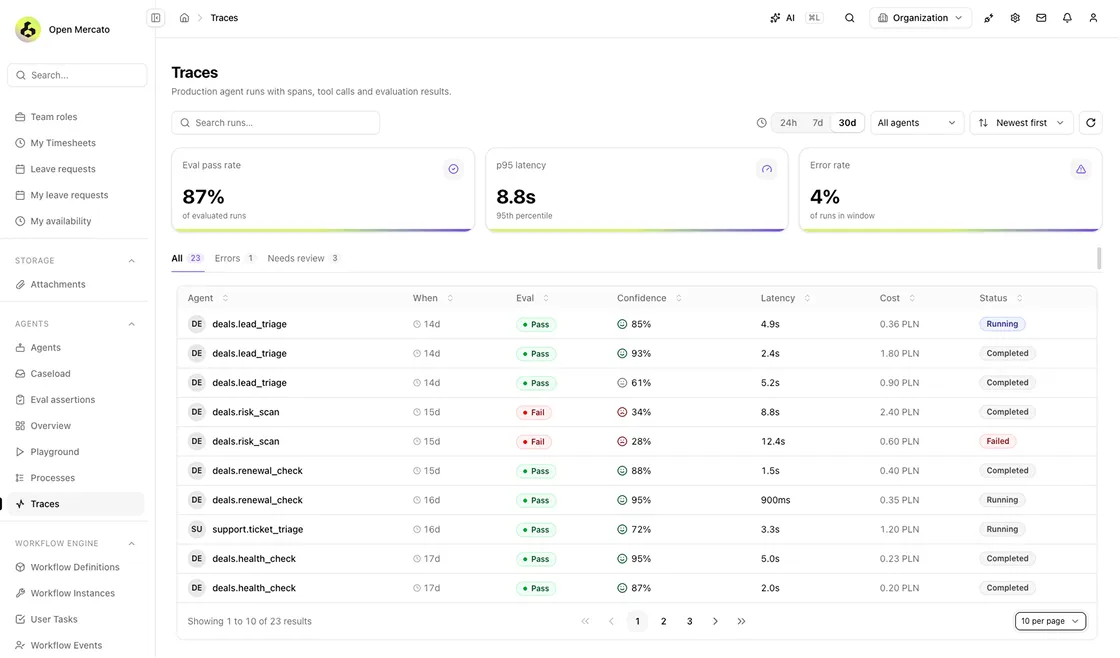Select the 30d time range

tap(847, 123)
